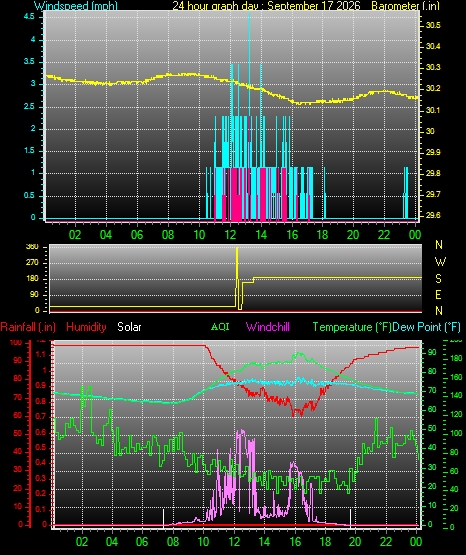Click the 180 degree wind direction axis value
Screen dimensions: 466x555
pyautogui.click(x=34, y=279)
